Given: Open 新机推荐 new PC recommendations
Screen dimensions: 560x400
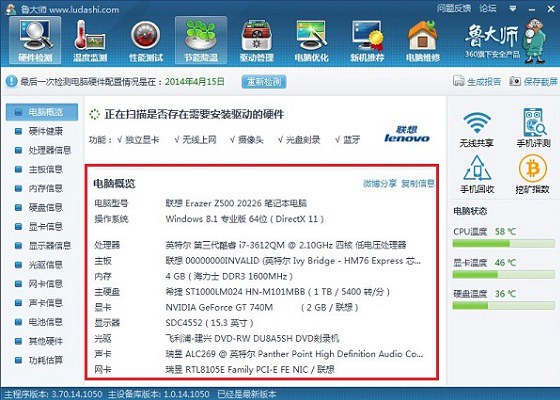Looking at the screenshot, I should click(367, 40).
